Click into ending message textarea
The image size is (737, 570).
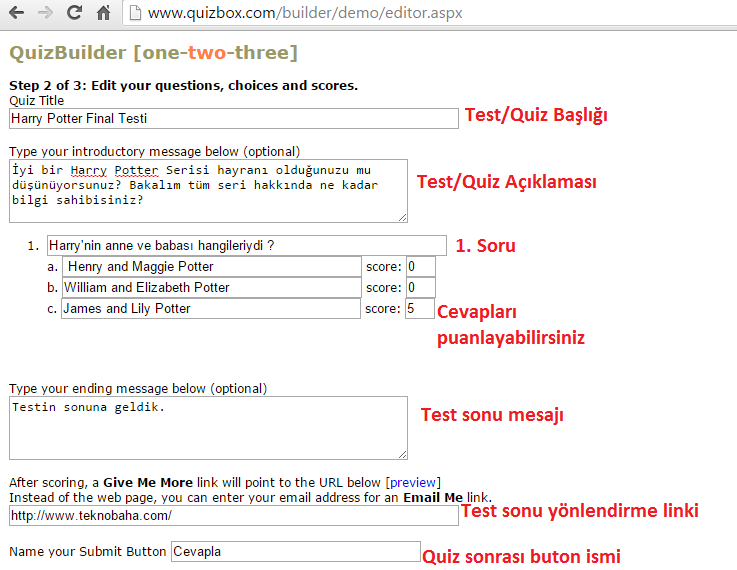coord(208,428)
